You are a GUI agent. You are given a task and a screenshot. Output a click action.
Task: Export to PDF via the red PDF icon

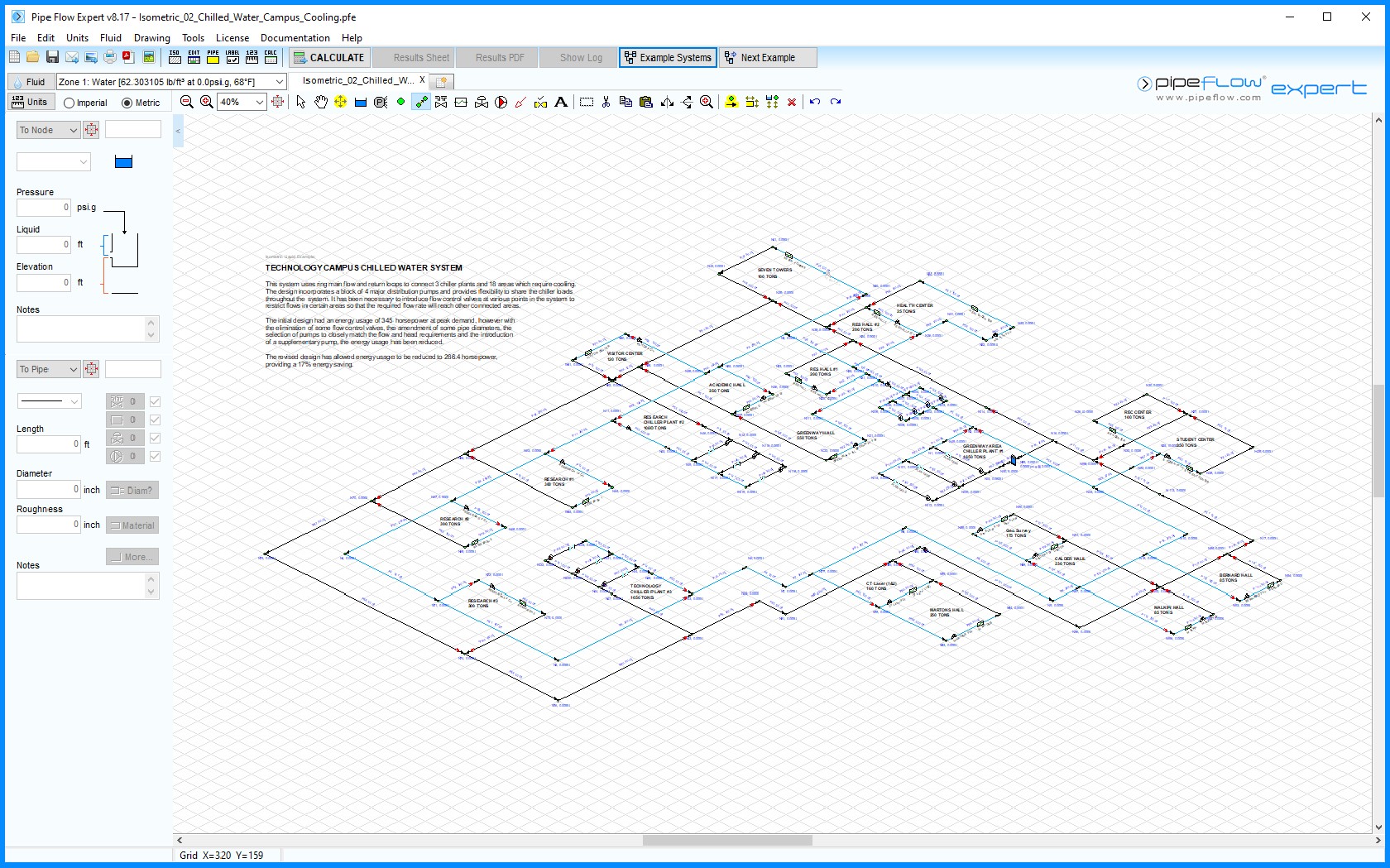128,57
